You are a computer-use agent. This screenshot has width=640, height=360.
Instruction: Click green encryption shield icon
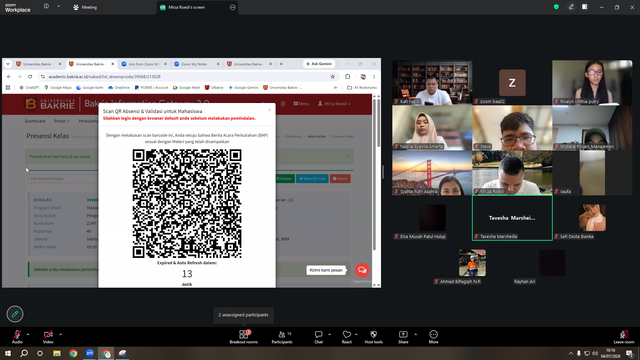[556, 7]
